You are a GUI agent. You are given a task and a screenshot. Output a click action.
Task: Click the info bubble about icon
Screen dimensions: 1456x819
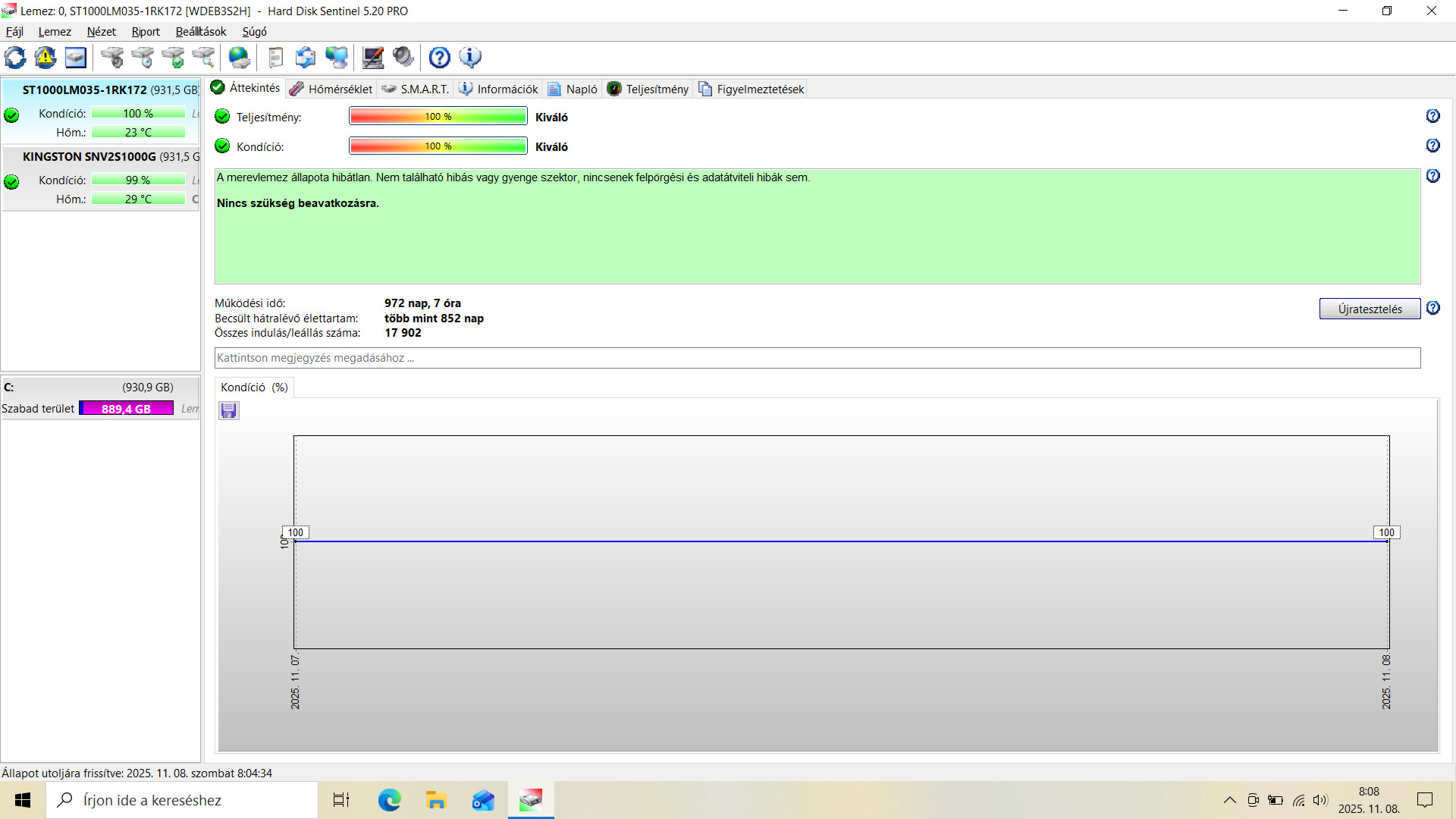tap(470, 58)
